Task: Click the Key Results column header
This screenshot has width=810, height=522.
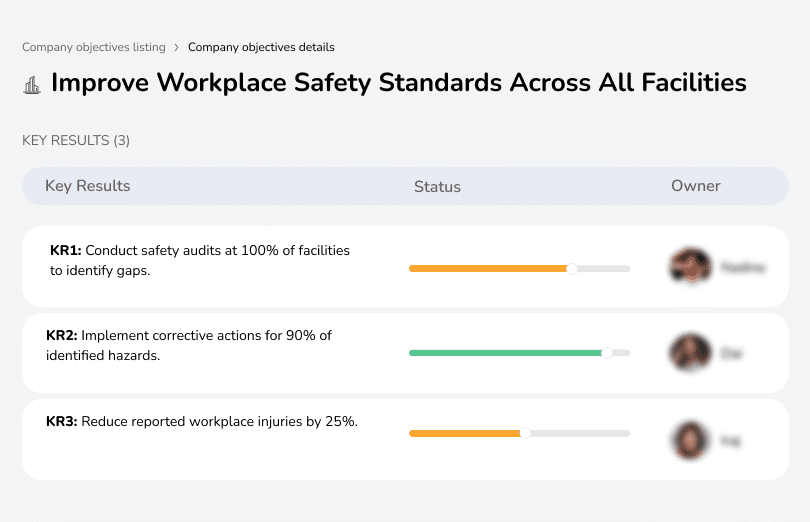Action: [x=87, y=186]
